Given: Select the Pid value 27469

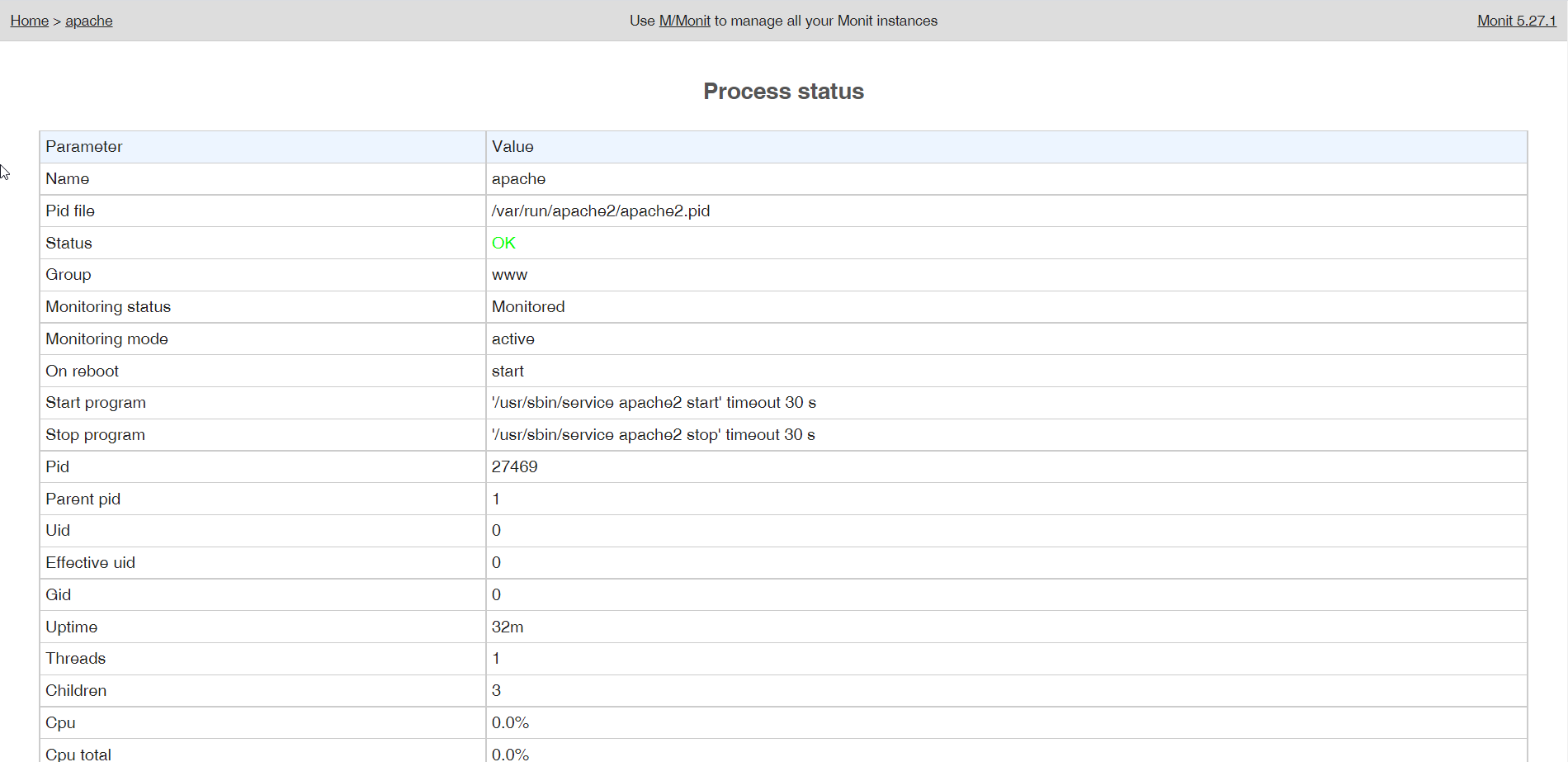Looking at the screenshot, I should [514, 466].
